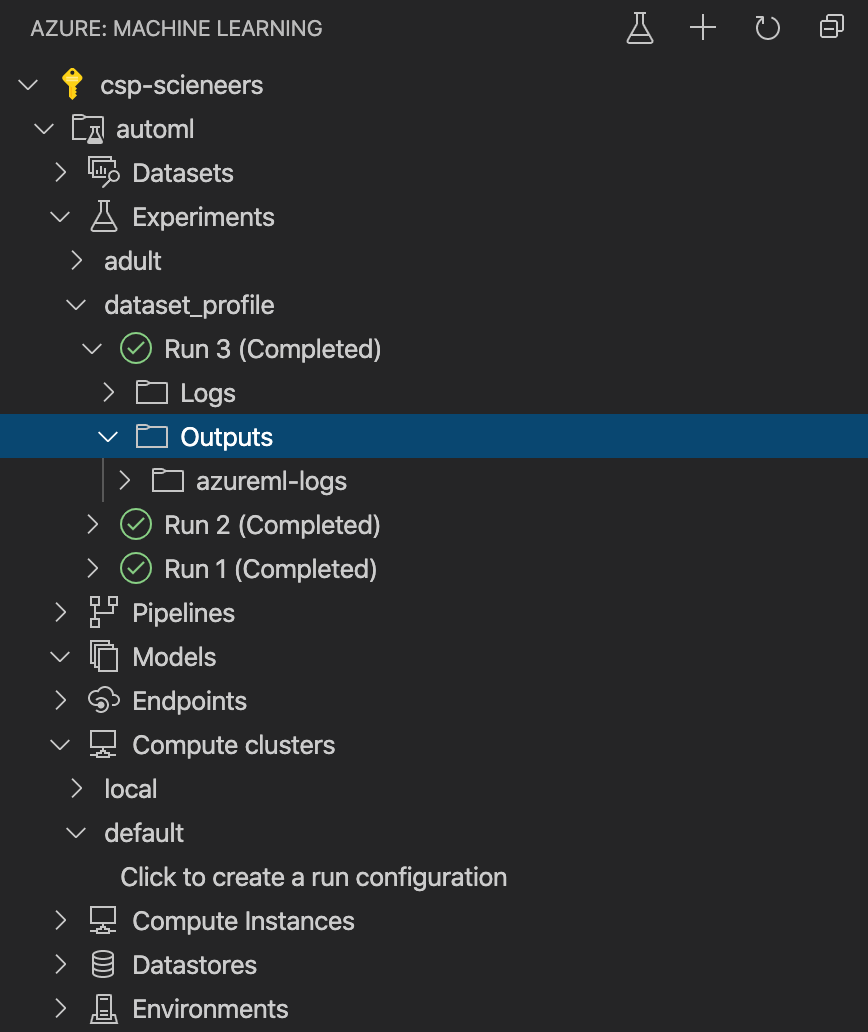Click the flask icon in panel header
Image resolution: width=868 pixels, height=1032 pixels.
click(x=640, y=28)
